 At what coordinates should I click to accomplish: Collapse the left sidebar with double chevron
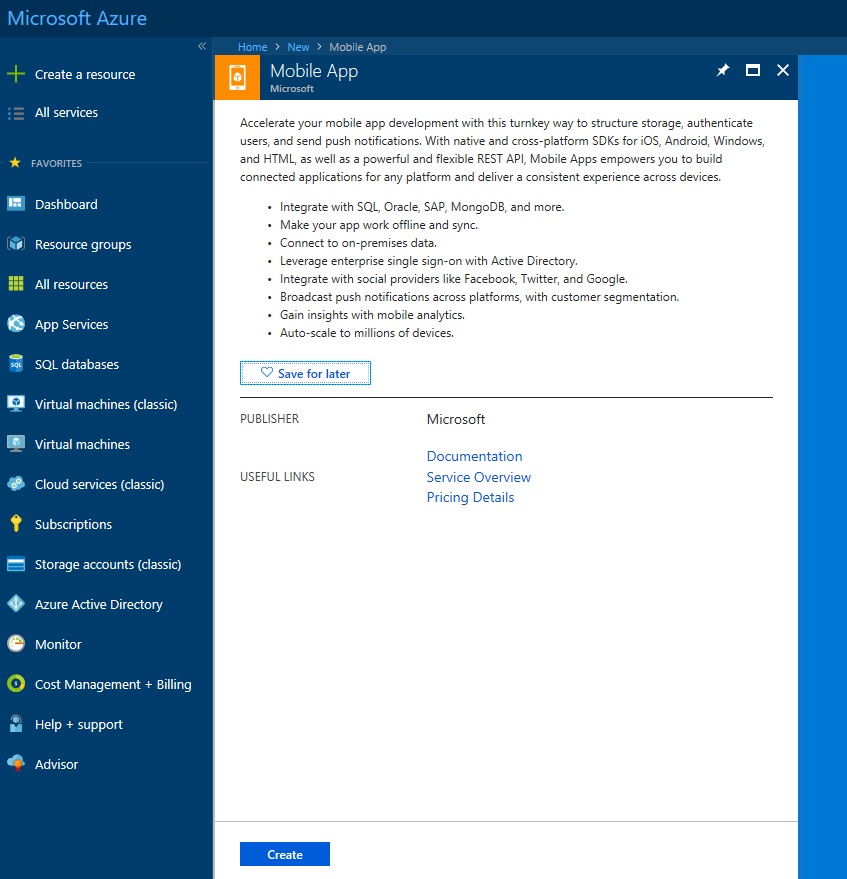tap(202, 46)
